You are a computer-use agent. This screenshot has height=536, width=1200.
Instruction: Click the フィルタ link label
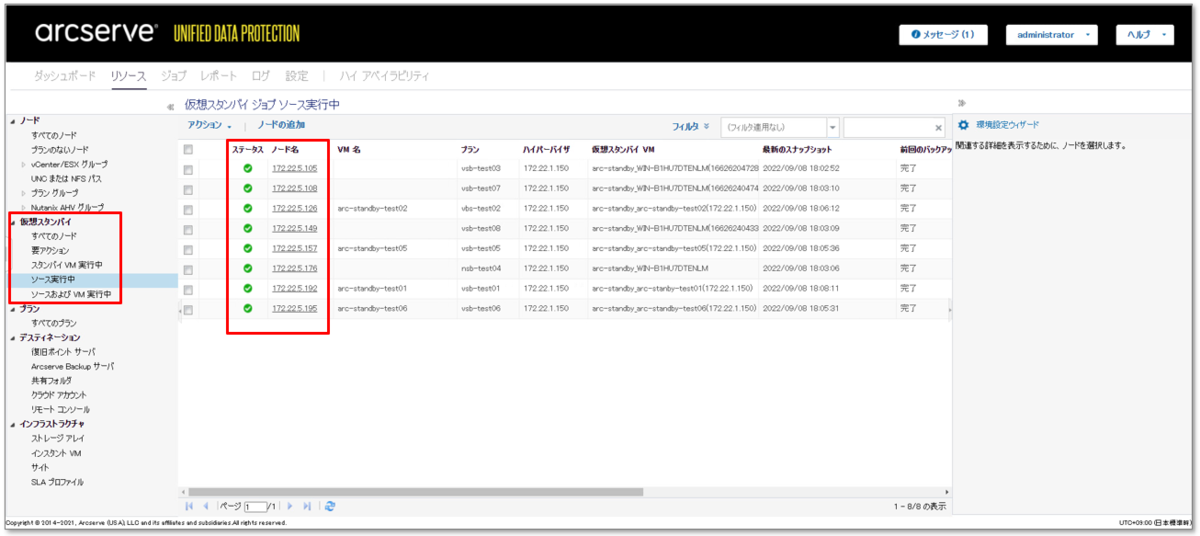[x=685, y=126]
